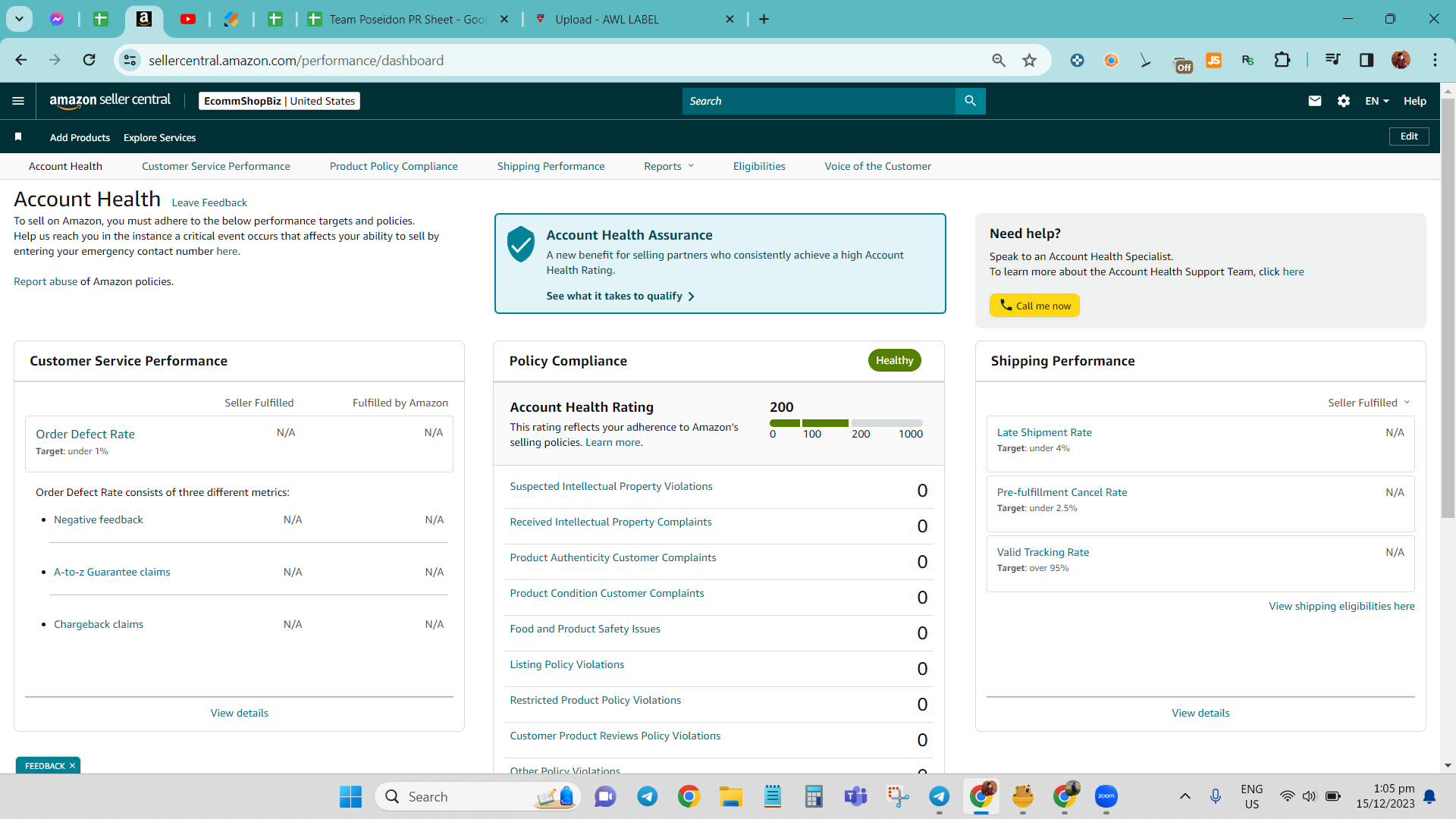Image resolution: width=1456 pixels, height=819 pixels.
Task: Open Suspected Intellectual Property Violations
Action: (x=611, y=486)
